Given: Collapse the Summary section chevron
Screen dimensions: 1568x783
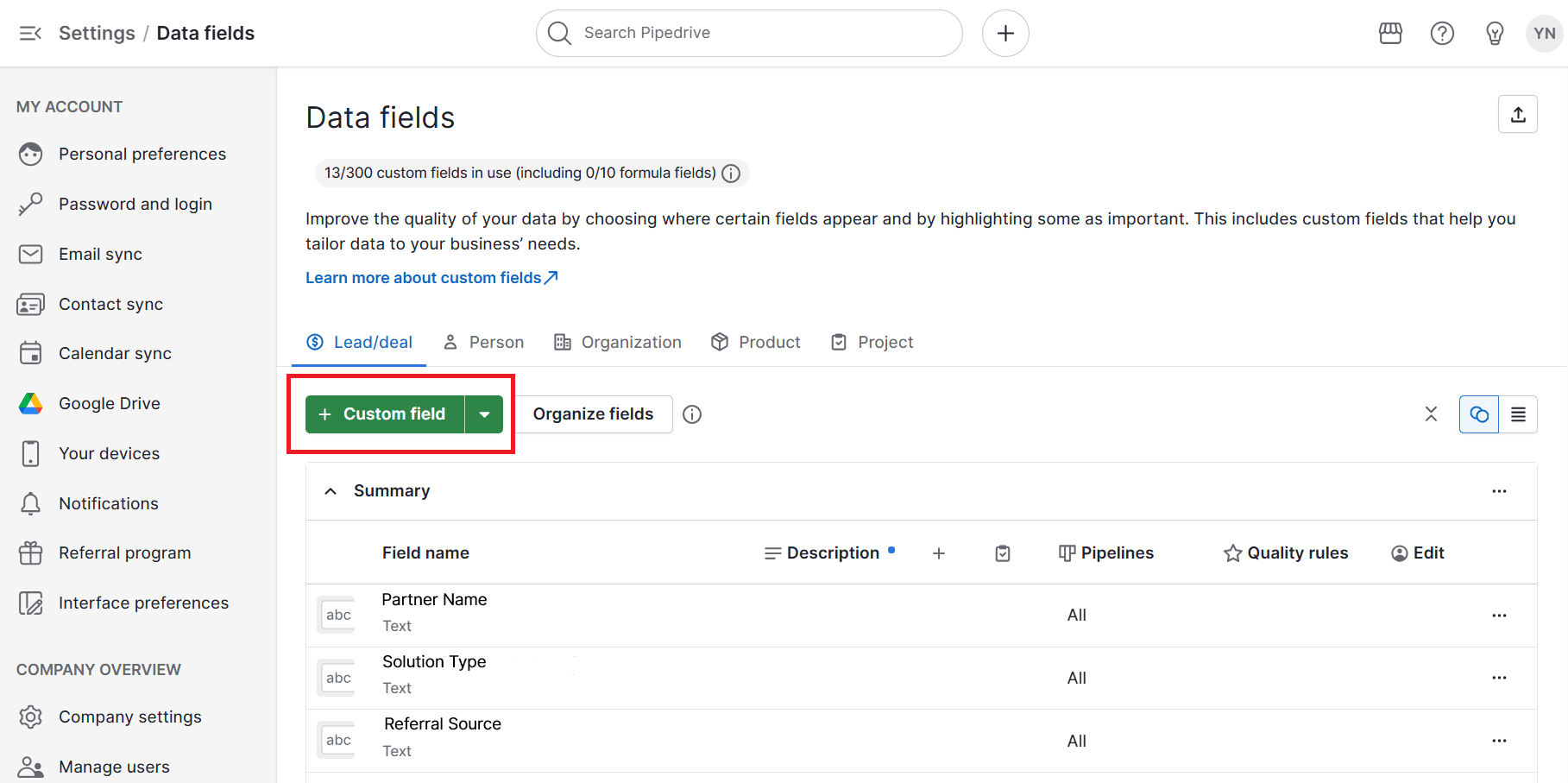Looking at the screenshot, I should [x=331, y=490].
